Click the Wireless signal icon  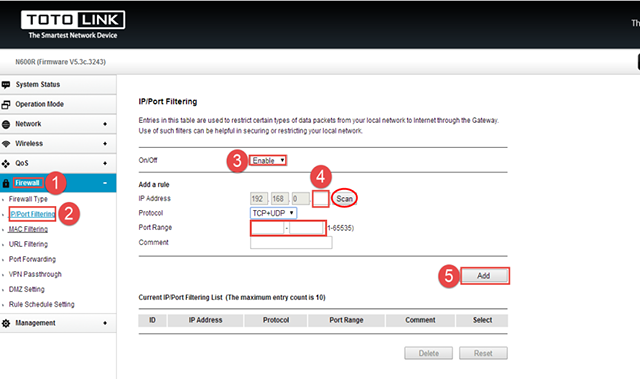[6, 144]
